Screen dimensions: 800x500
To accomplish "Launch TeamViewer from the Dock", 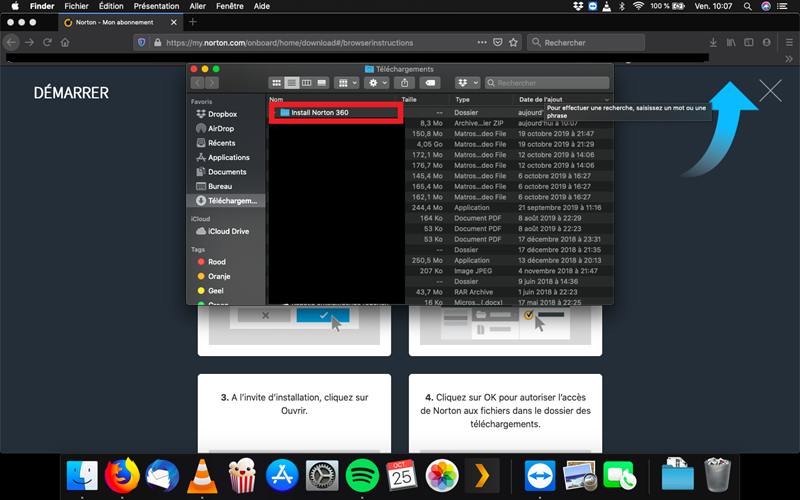I will pyautogui.click(x=540, y=476).
